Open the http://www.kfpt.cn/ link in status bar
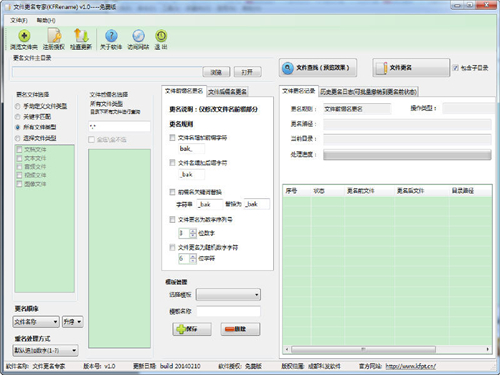The height and width of the screenshot is (375, 500). [x=411, y=366]
